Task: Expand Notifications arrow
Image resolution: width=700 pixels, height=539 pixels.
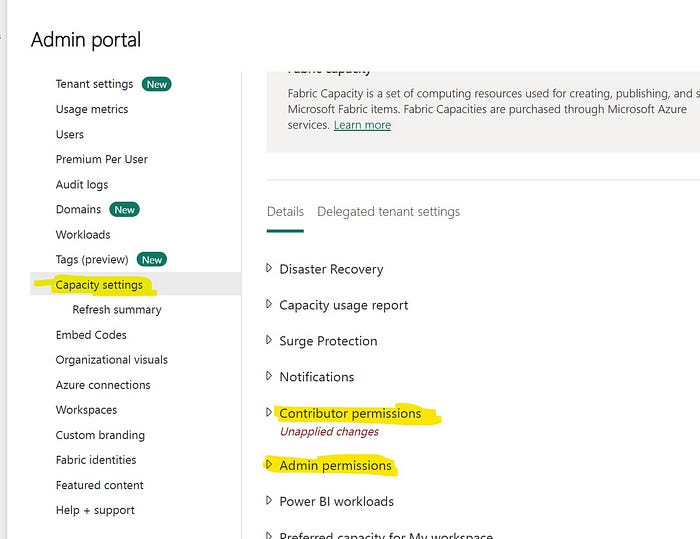Action: coord(269,376)
